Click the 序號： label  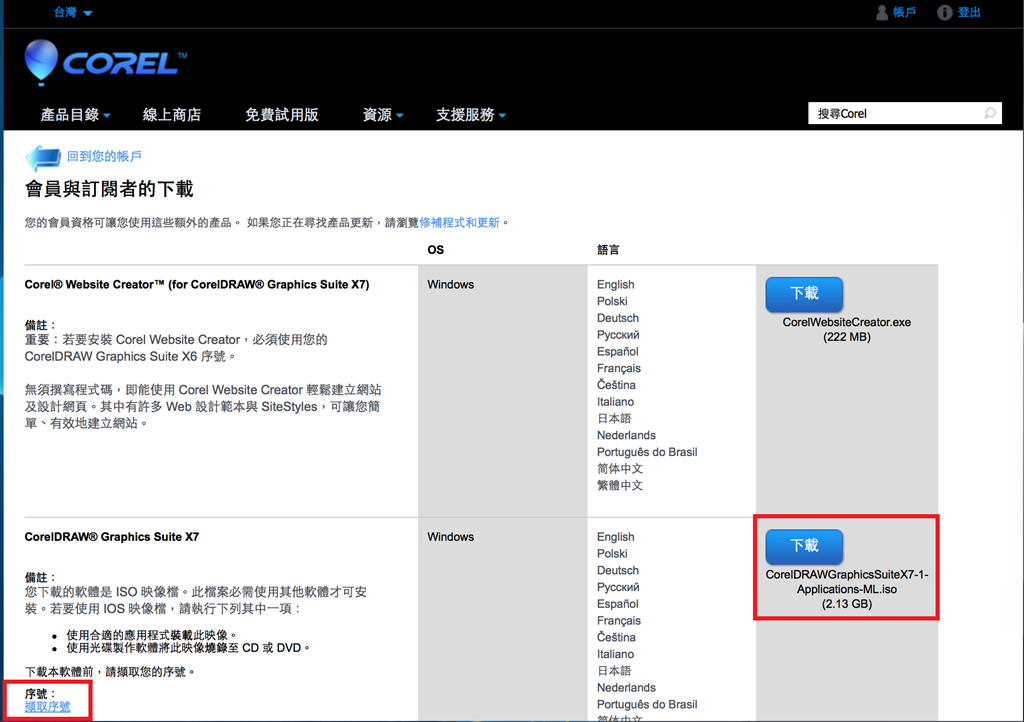pyautogui.click(x=40, y=693)
